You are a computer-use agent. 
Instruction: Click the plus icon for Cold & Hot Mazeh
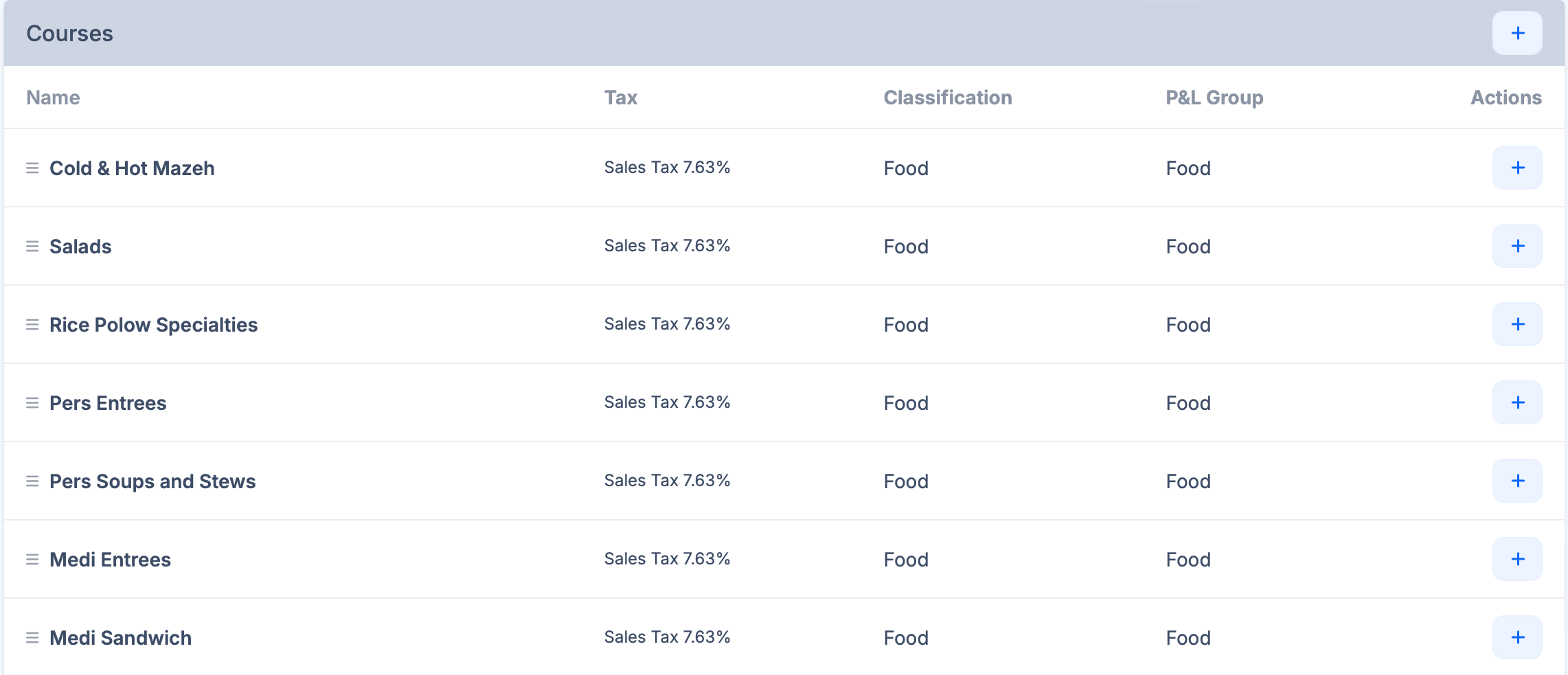(x=1517, y=168)
